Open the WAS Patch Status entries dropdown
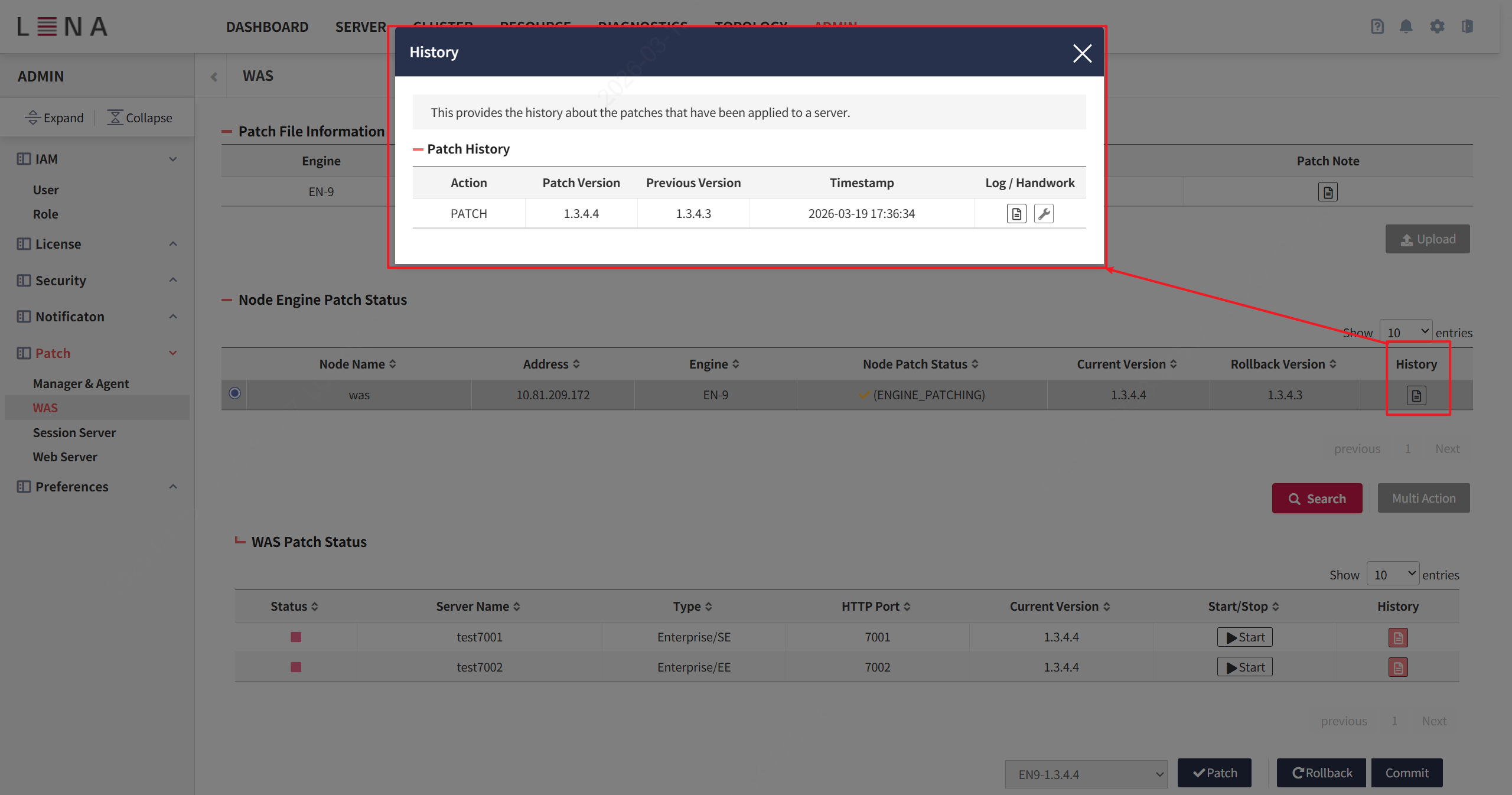Image resolution: width=1512 pixels, height=795 pixels. click(x=1393, y=574)
